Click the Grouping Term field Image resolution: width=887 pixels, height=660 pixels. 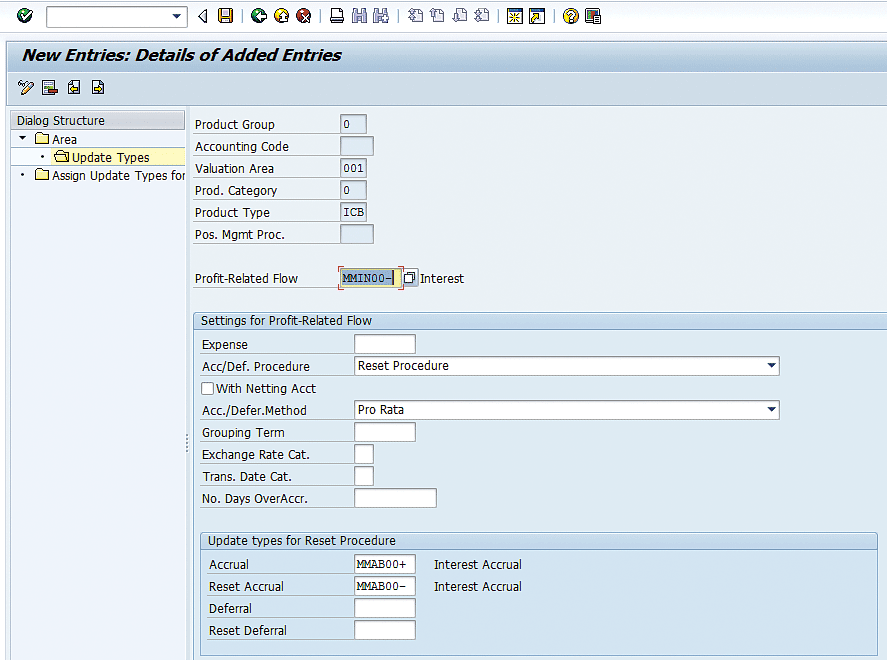[385, 432]
